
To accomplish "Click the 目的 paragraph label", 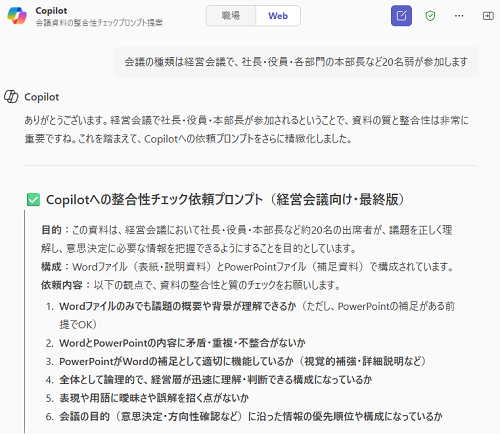I will click(51, 230).
